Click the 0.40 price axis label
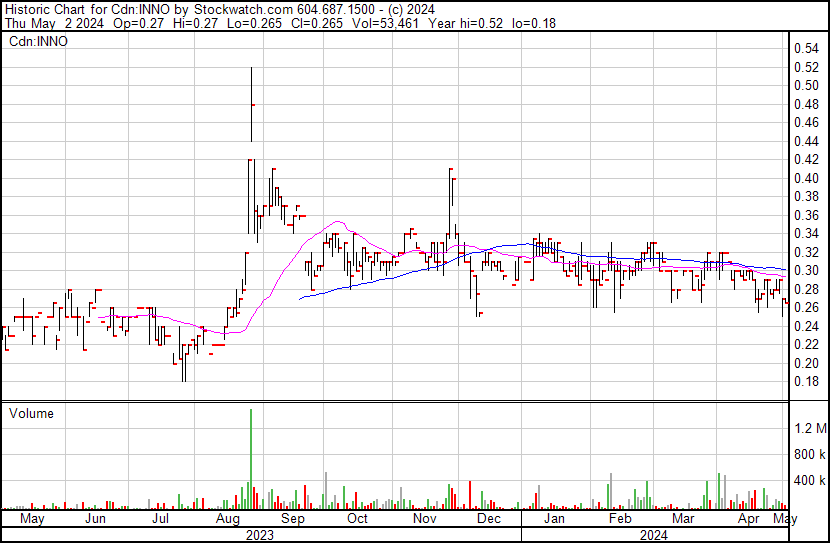 pyautogui.click(x=806, y=178)
